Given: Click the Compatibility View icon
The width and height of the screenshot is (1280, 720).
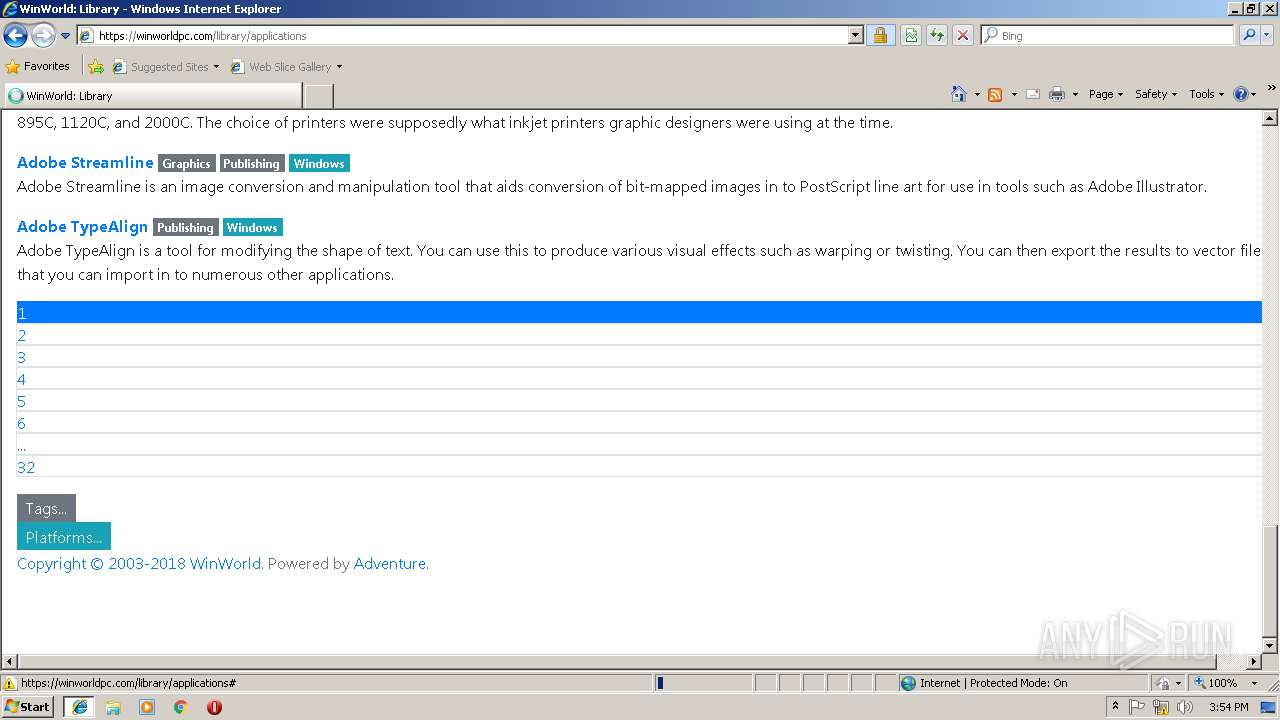Looking at the screenshot, I should [x=911, y=35].
